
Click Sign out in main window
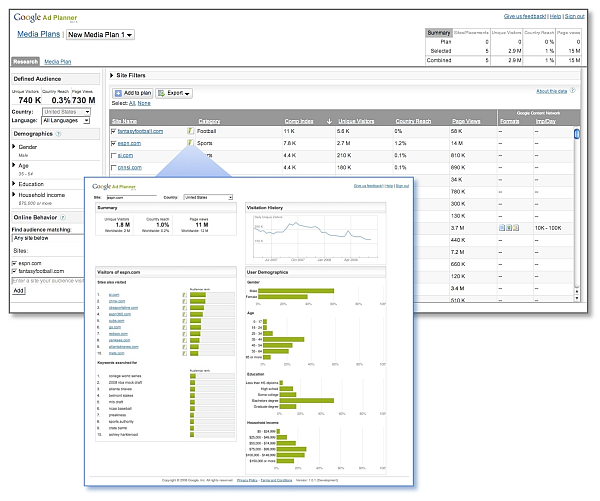[x=575, y=16]
